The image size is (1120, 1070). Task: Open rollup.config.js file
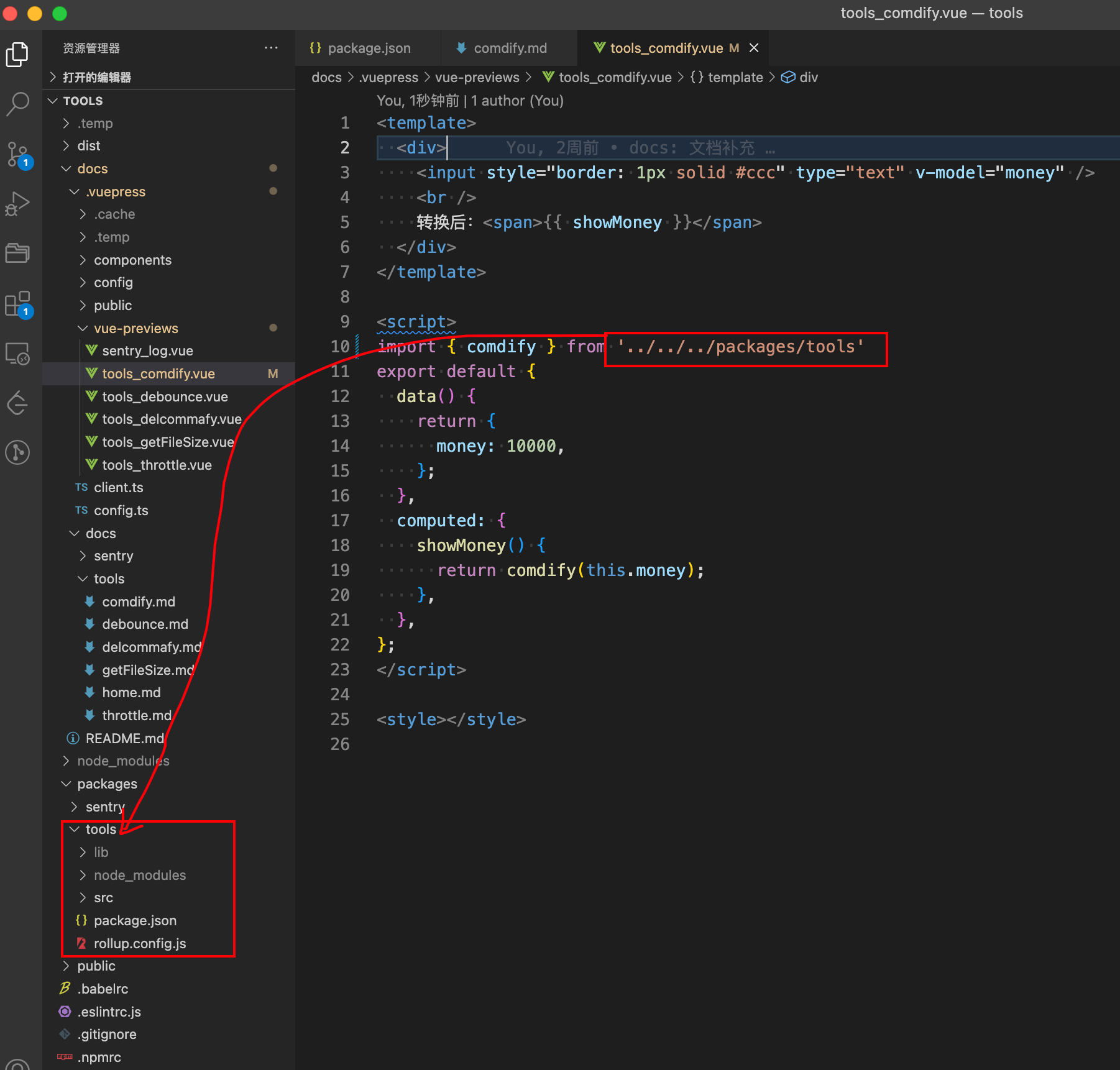[x=140, y=943]
